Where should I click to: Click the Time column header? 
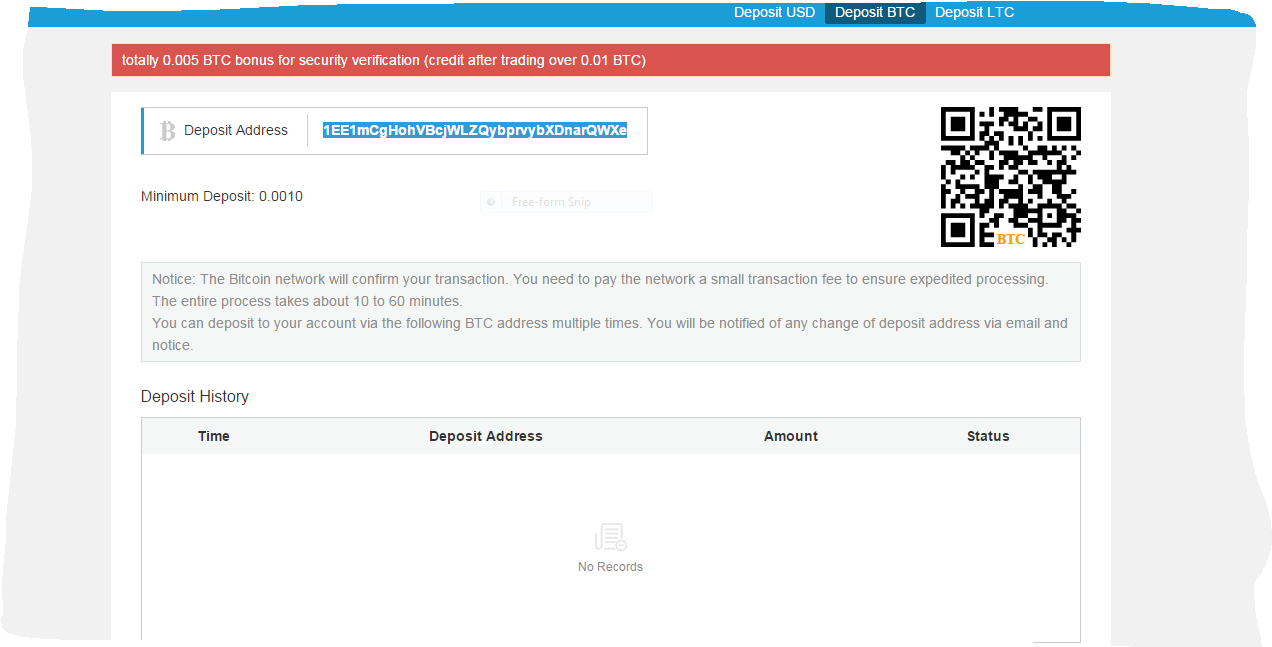pyautogui.click(x=214, y=436)
